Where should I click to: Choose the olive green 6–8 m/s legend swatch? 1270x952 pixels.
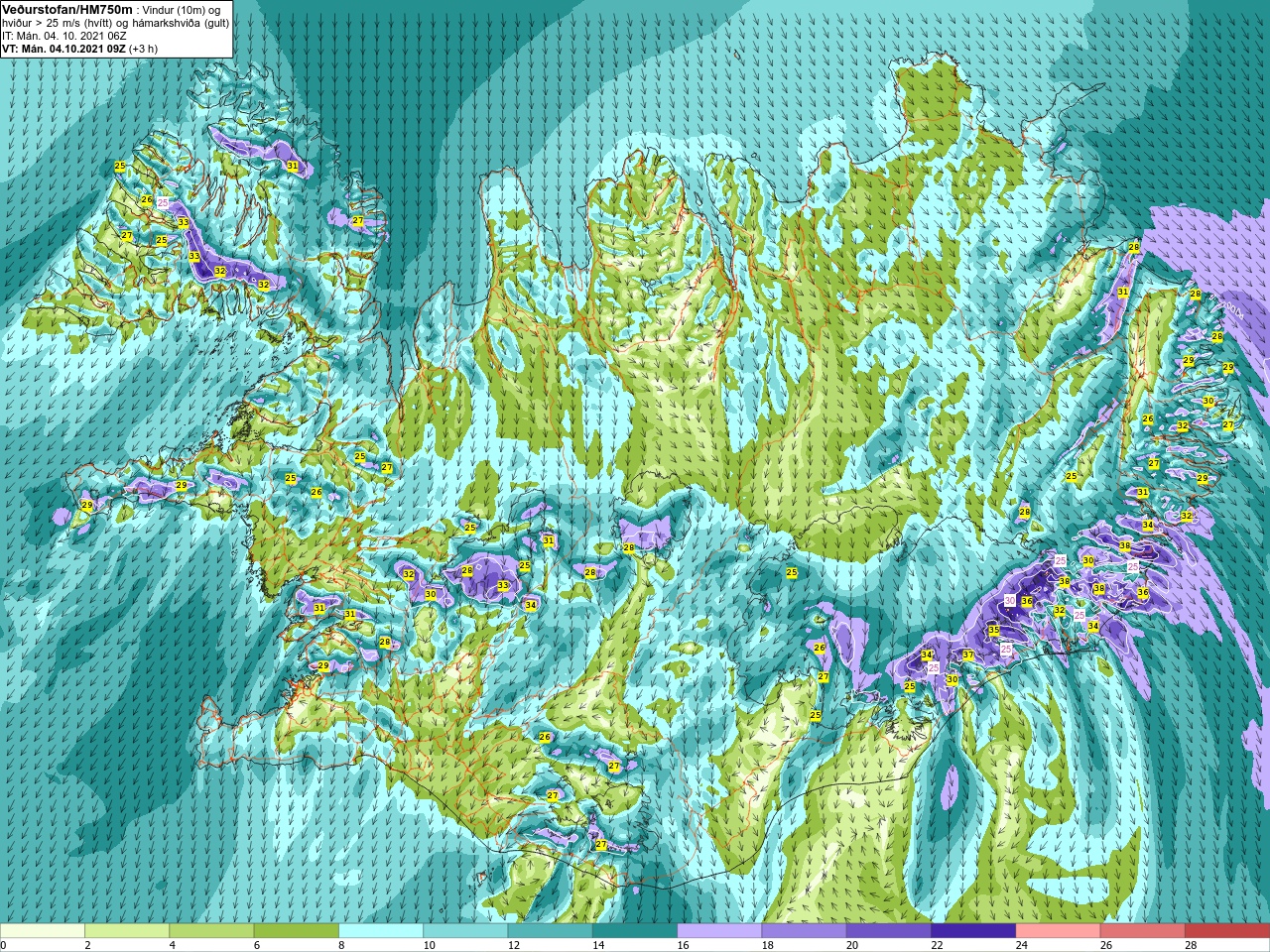[x=297, y=931]
